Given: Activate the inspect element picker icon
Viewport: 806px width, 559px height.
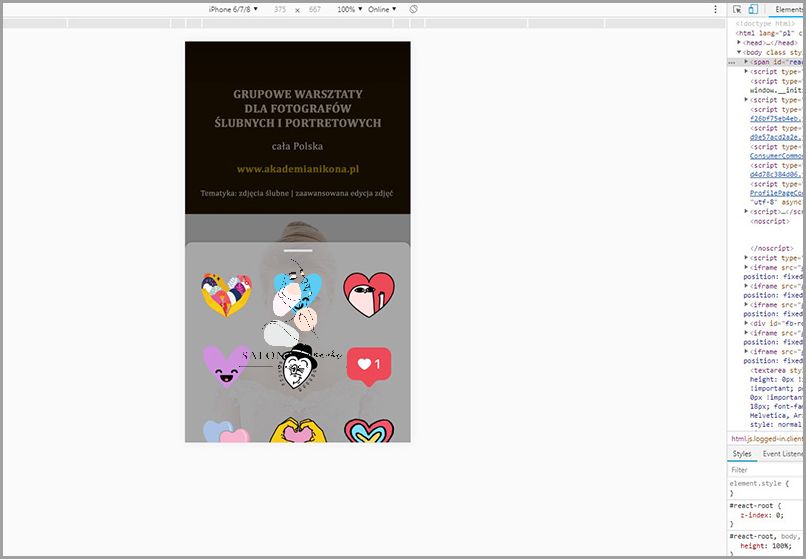Looking at the screenshot, I should [737, 9].
